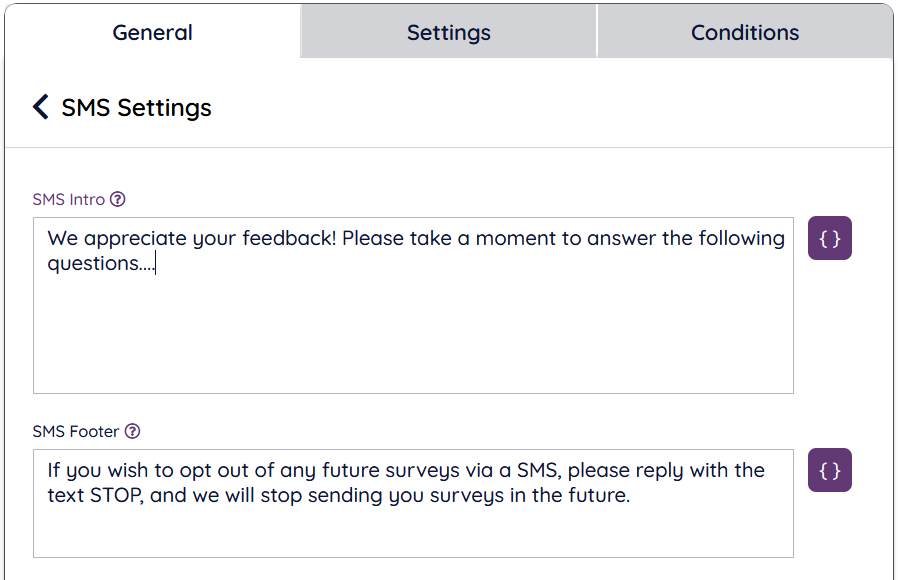Switch to the Settings tab

[448, 32]
